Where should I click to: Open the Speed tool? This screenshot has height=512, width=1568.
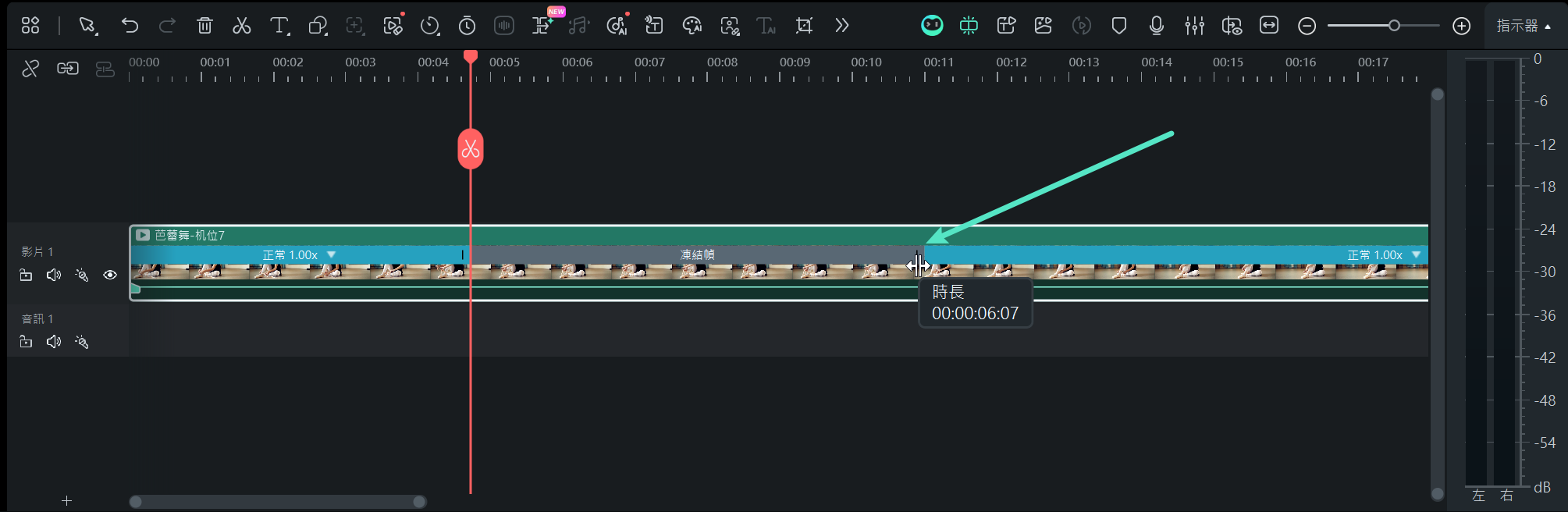(x=429, y=26)
